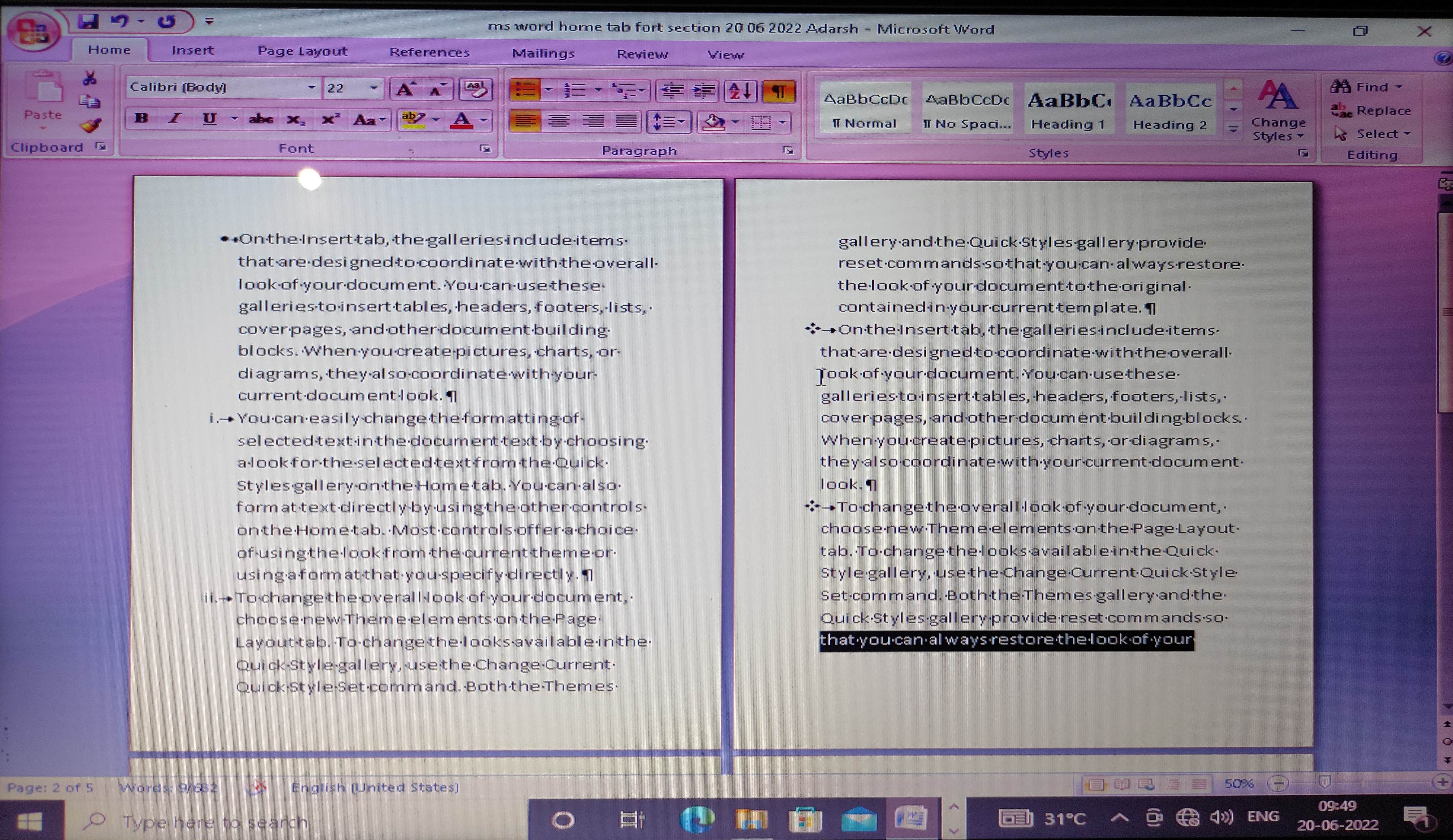Toggle Italic formatting button

coord(174,119)
